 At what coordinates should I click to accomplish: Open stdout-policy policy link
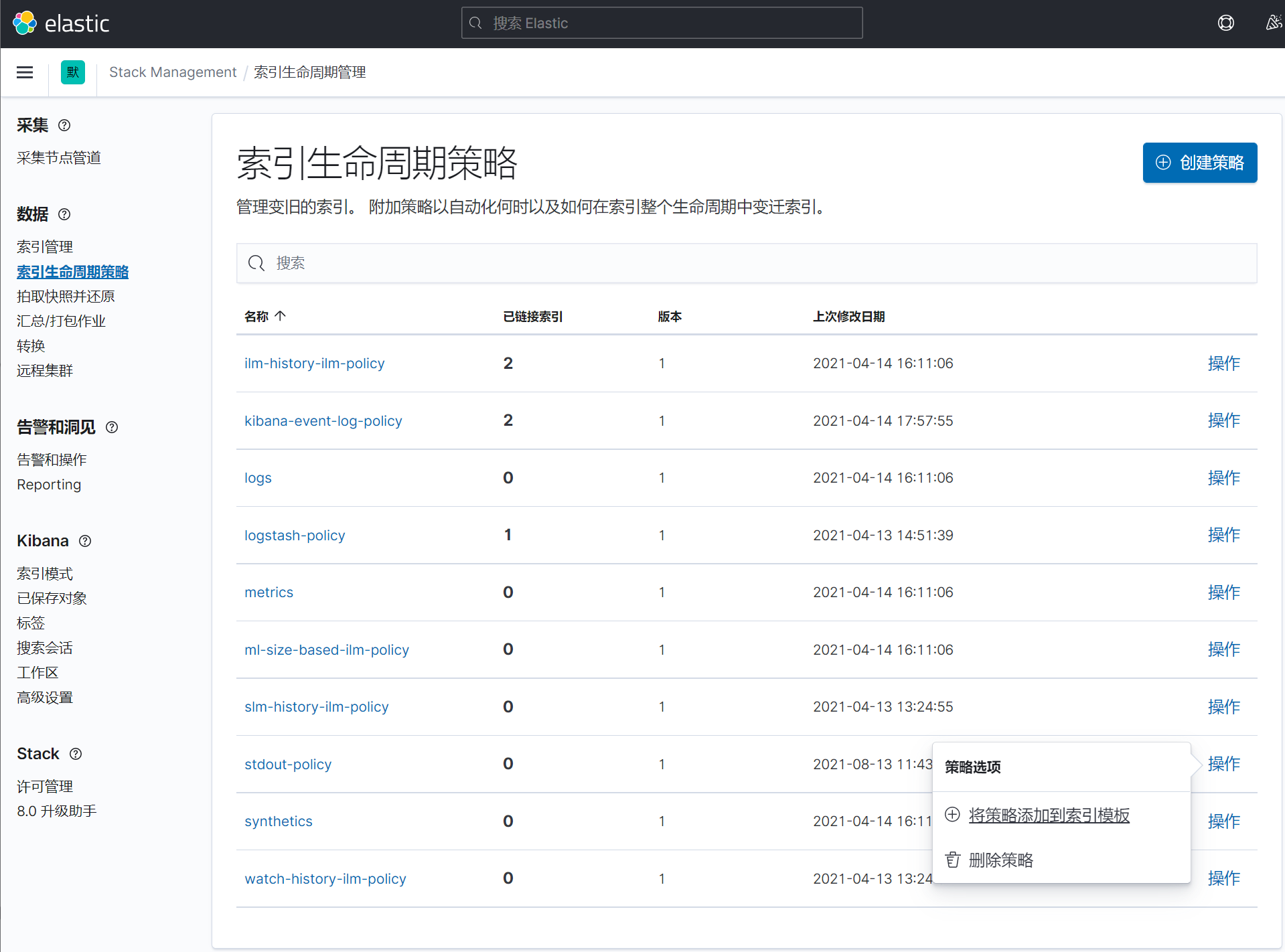288,765
